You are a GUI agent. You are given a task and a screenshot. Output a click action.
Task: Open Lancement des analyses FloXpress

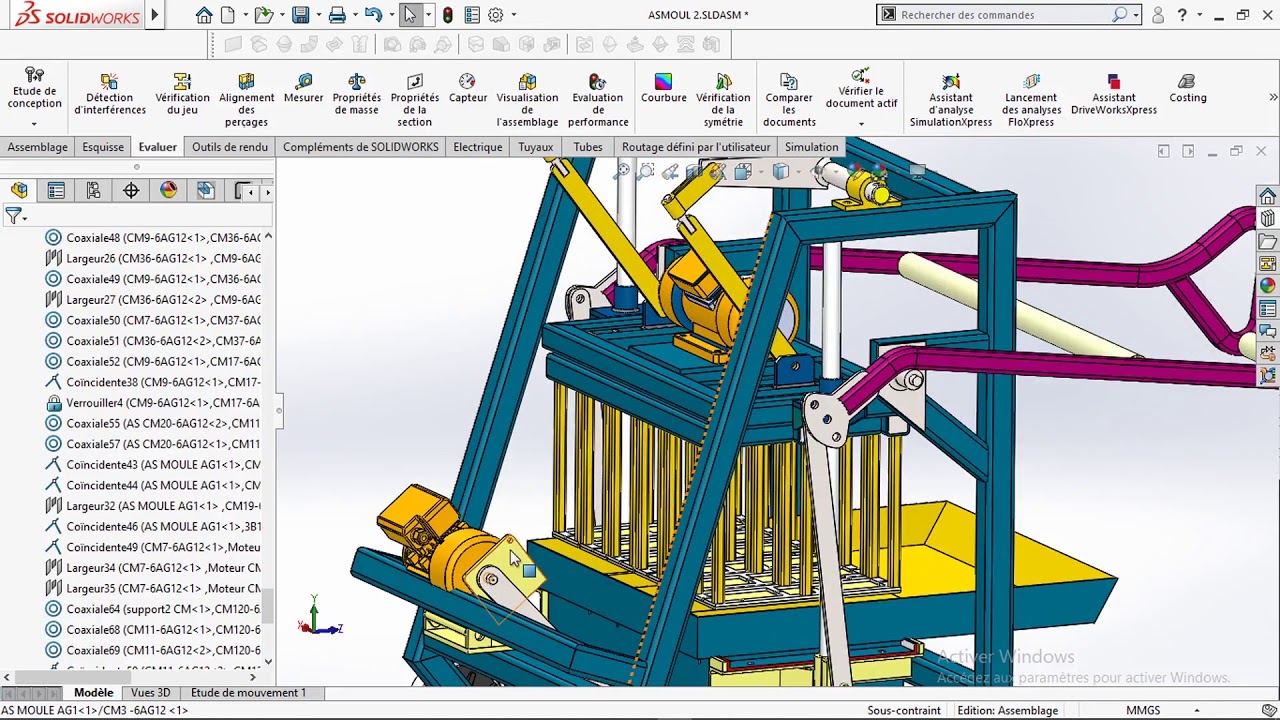tap(1031, 100)
